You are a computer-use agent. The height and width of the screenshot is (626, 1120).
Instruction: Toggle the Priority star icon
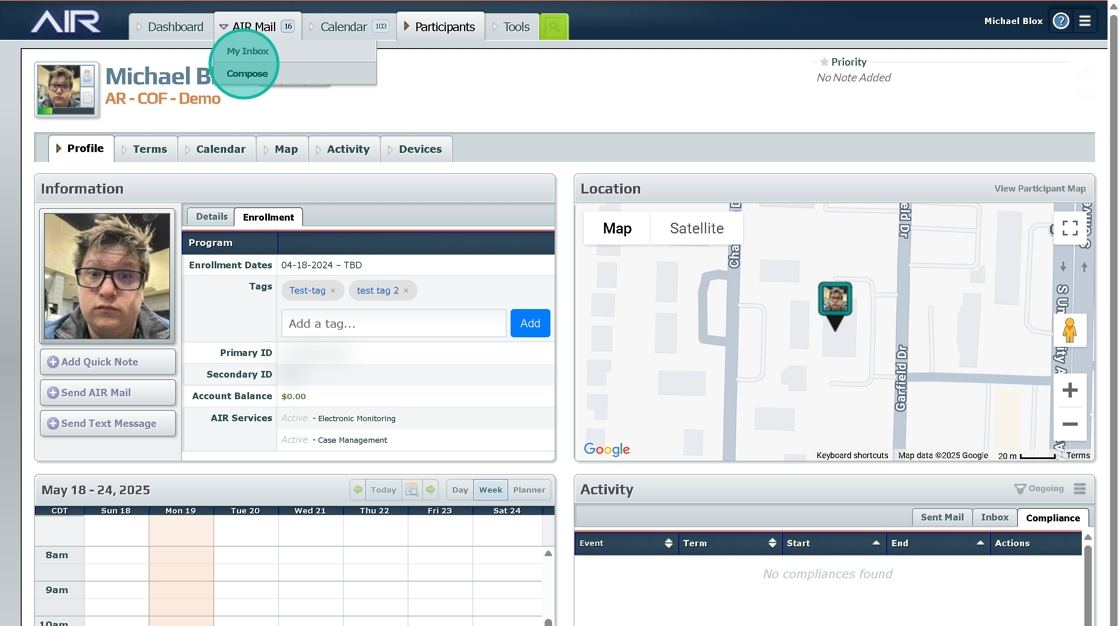click(824, 62)
